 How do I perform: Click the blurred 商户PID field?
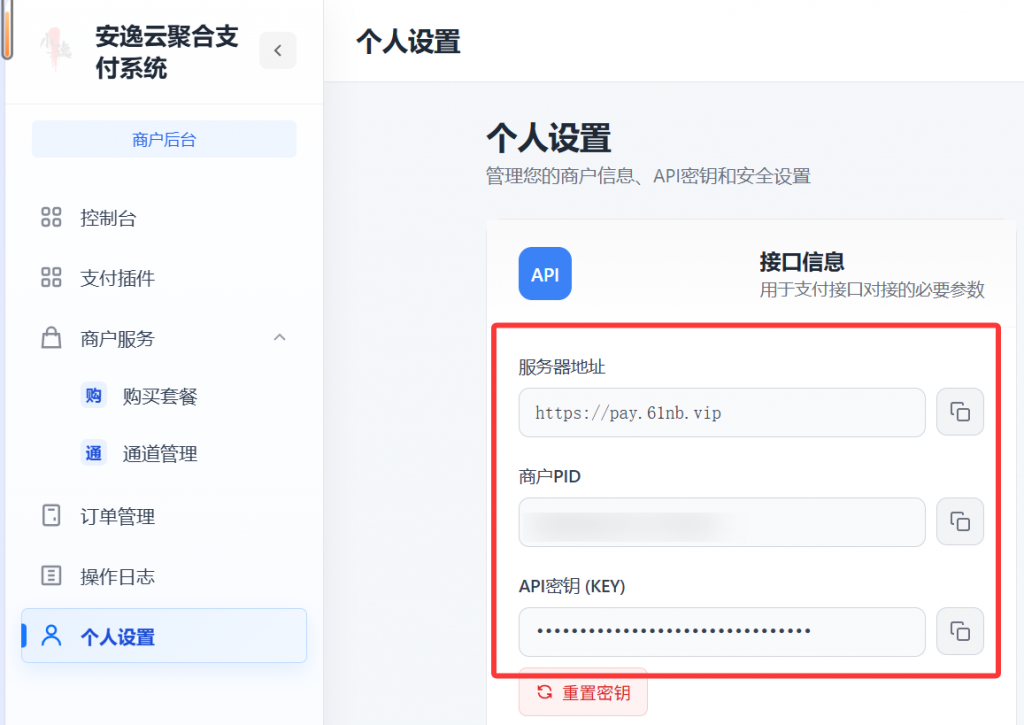coord(721,521)
